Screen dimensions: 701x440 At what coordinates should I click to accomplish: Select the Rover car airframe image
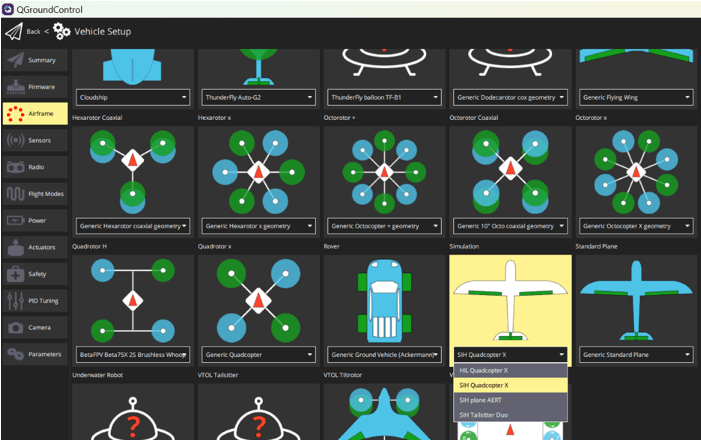point(384,300)
